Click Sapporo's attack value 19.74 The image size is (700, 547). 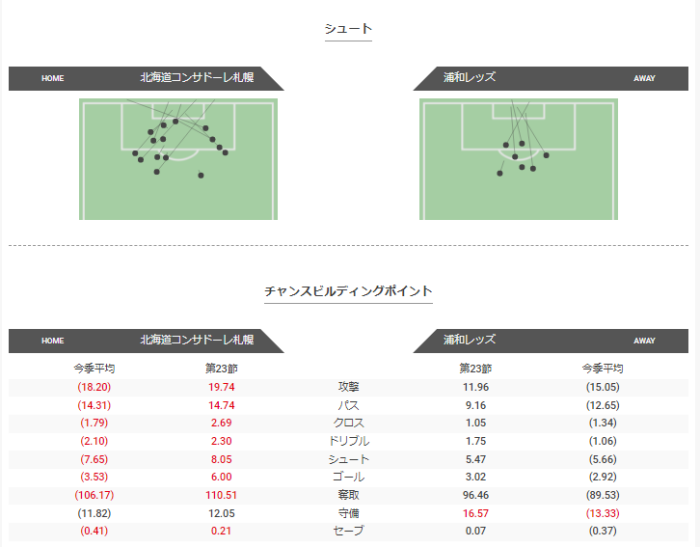pyautogui.click(x=221, y=387)
